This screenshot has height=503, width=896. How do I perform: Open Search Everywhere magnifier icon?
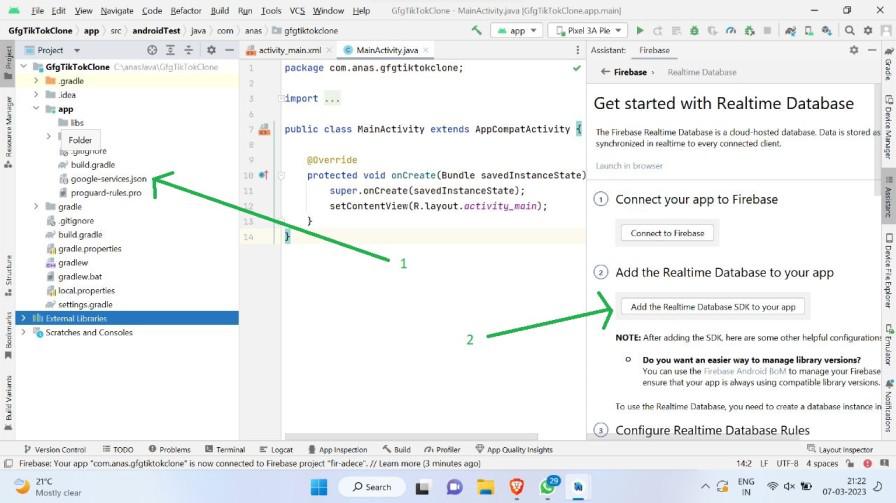(x=850, y=30)
